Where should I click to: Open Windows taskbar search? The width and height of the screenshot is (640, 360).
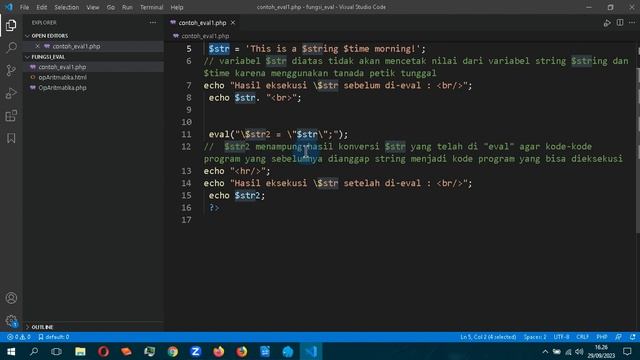[34, 351]
